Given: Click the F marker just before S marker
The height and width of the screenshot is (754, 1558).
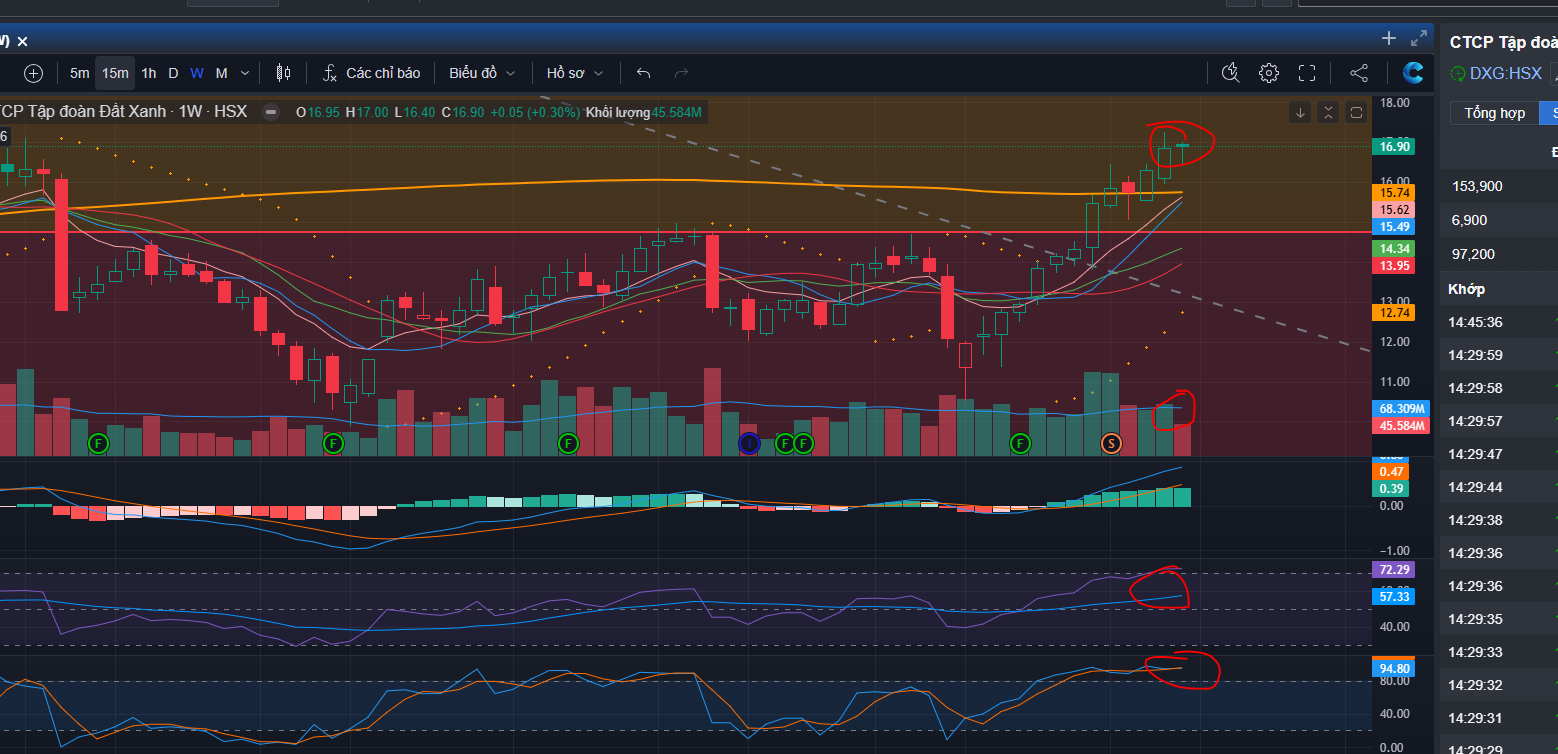Looking at the screenshot, I should click(1020, 443).
